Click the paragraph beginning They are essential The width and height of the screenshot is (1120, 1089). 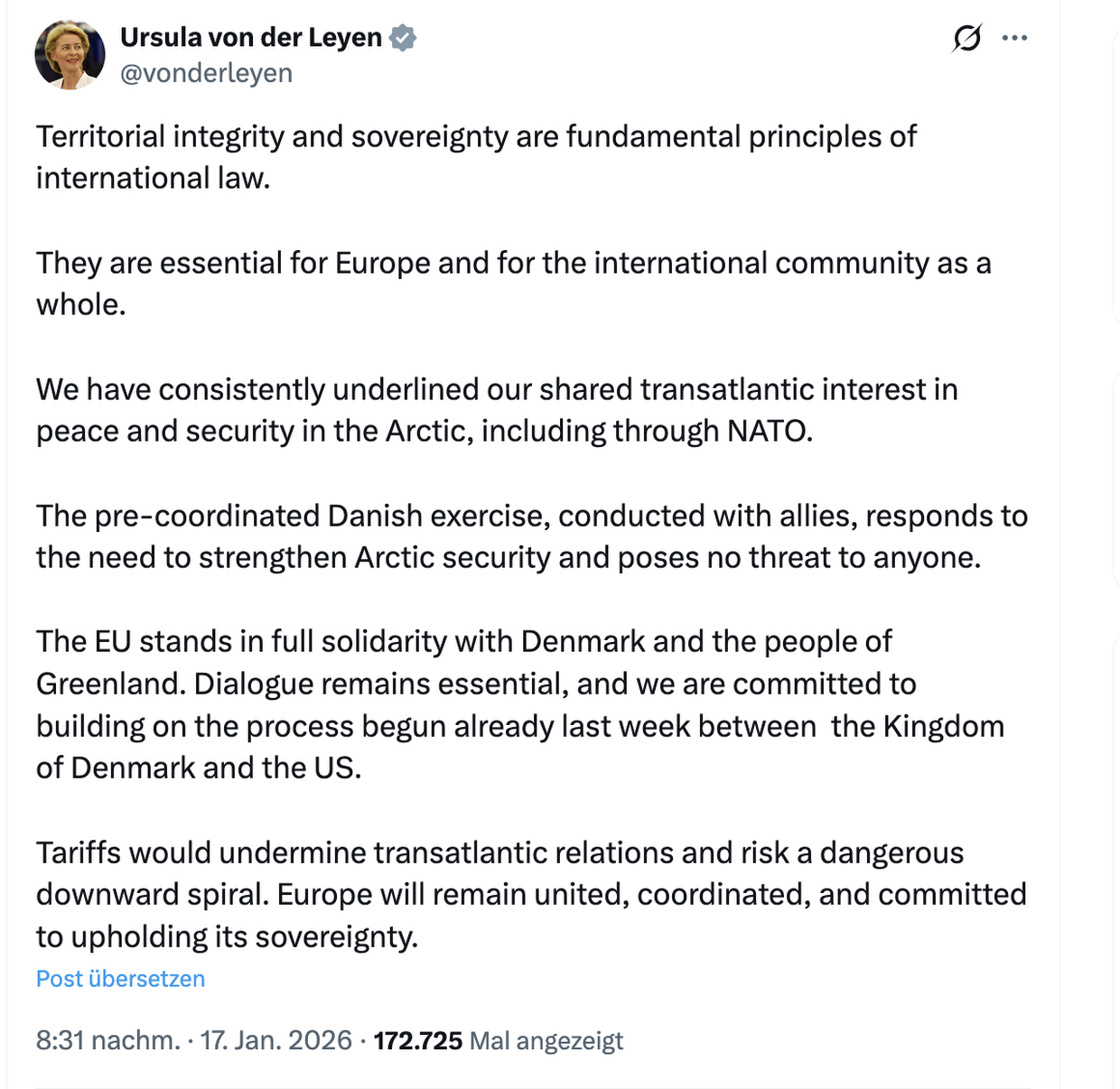[513, 284]
